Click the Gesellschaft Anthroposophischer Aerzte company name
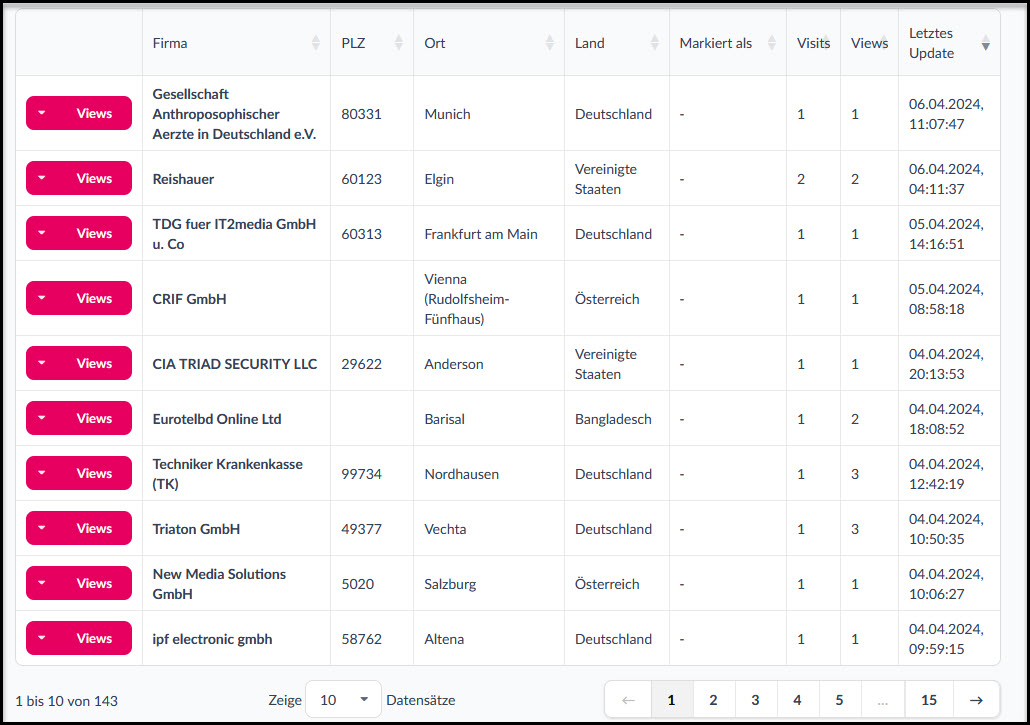 (234, 114)
